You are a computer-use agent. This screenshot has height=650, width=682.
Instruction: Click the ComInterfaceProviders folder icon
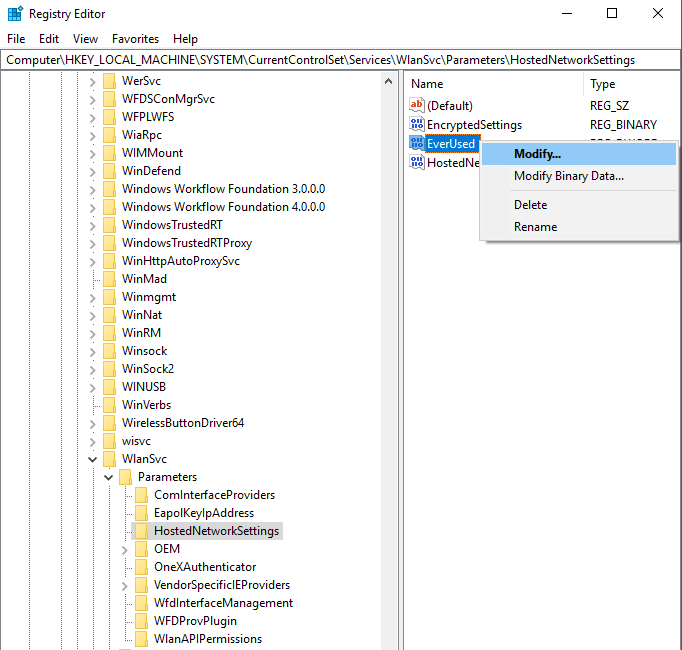point(142,495)
